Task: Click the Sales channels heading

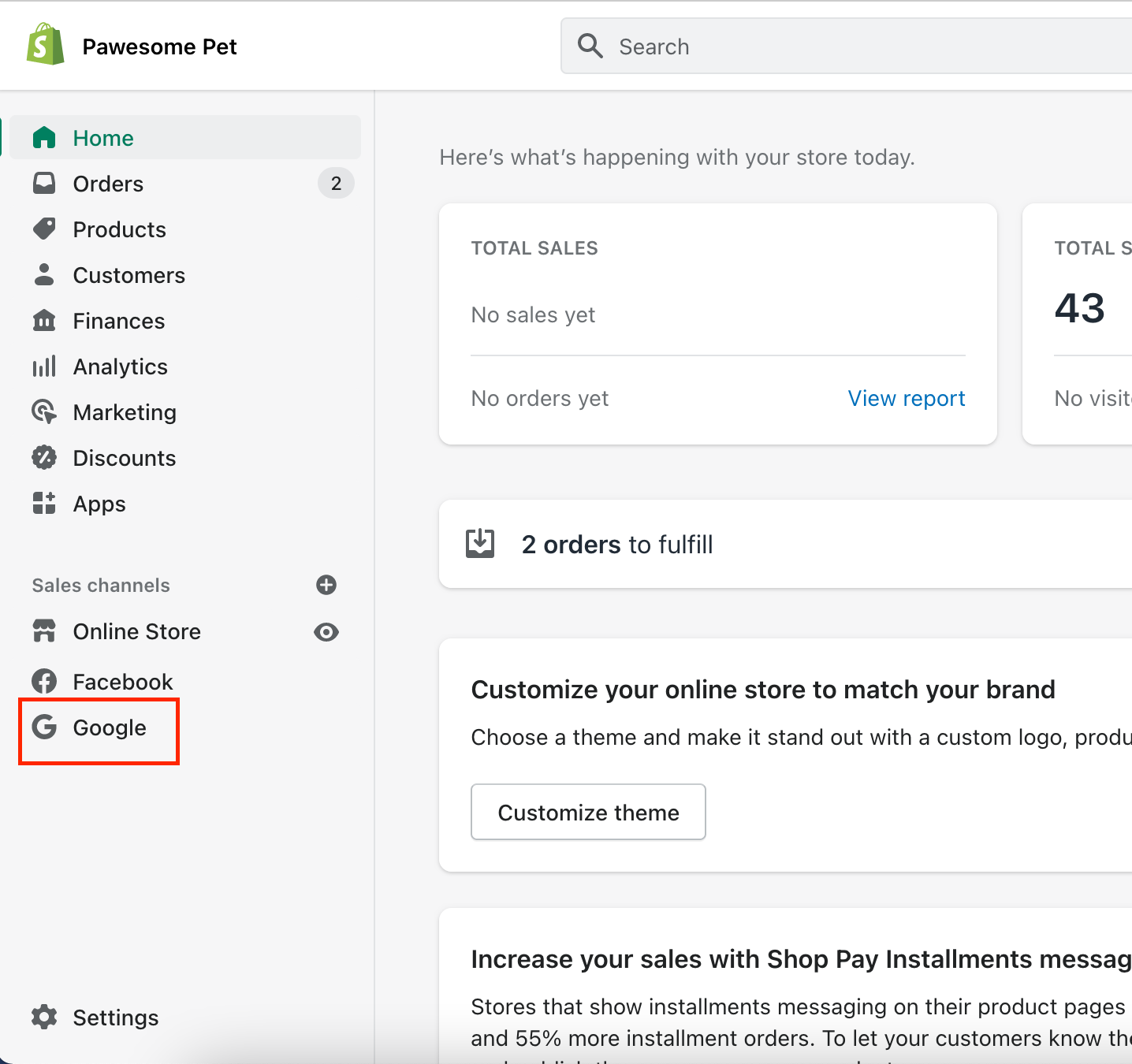Action: click(x=101, y=585)
